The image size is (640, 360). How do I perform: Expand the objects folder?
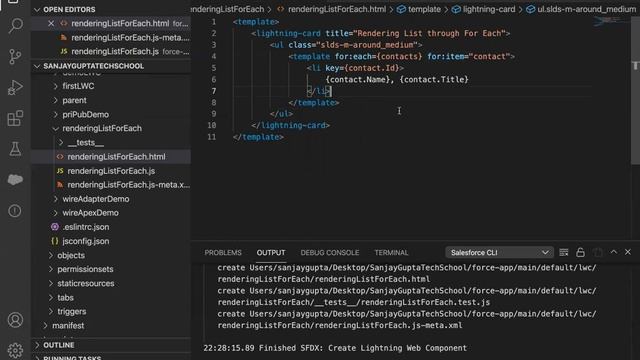click(51, 255)
